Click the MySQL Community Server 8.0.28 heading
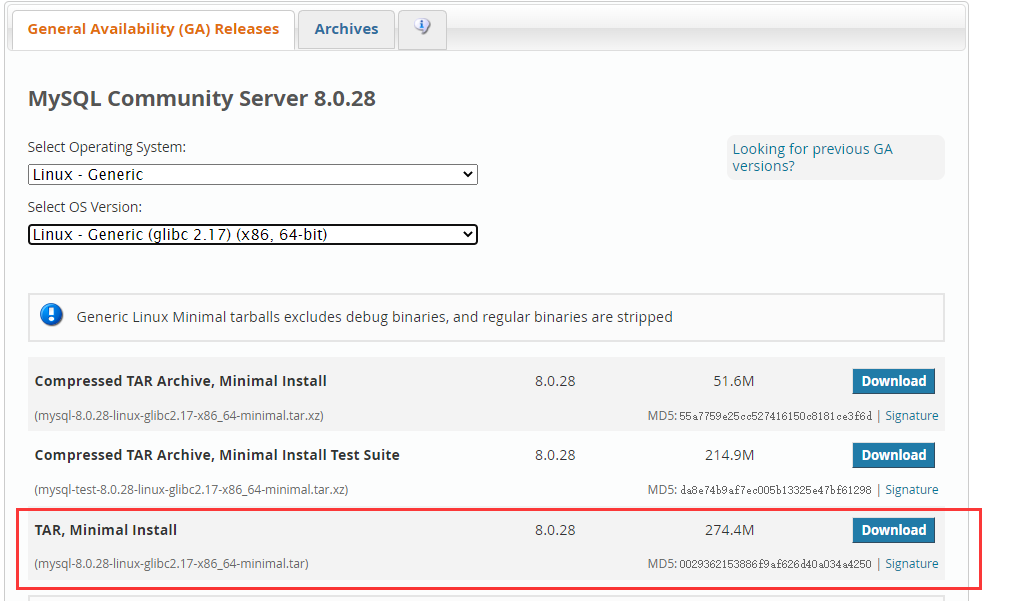The height and width of the screenshot is (601, 1019). 201,98
